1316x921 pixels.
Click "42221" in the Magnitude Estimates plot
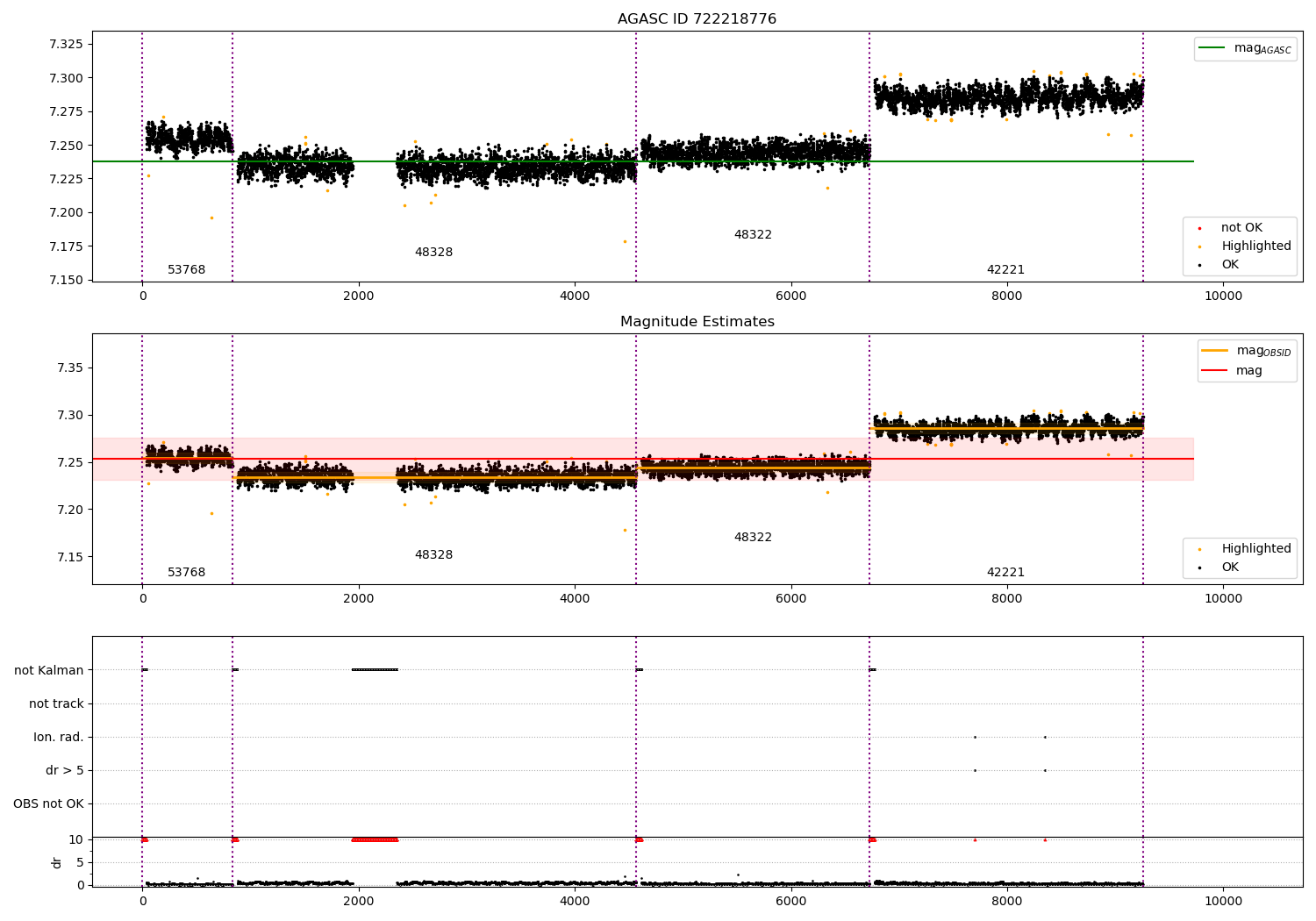point(1005,573)
